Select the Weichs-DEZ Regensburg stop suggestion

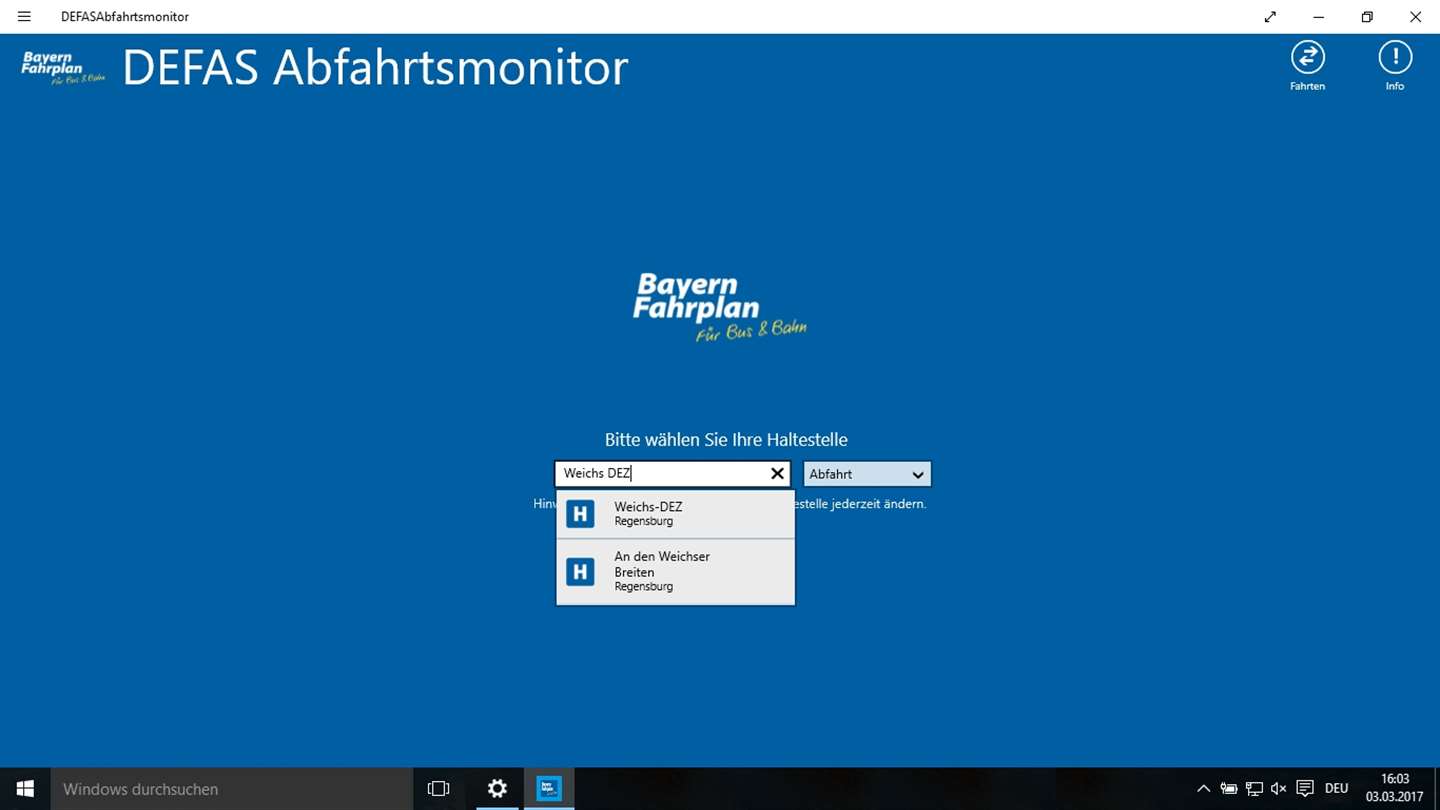675,514
